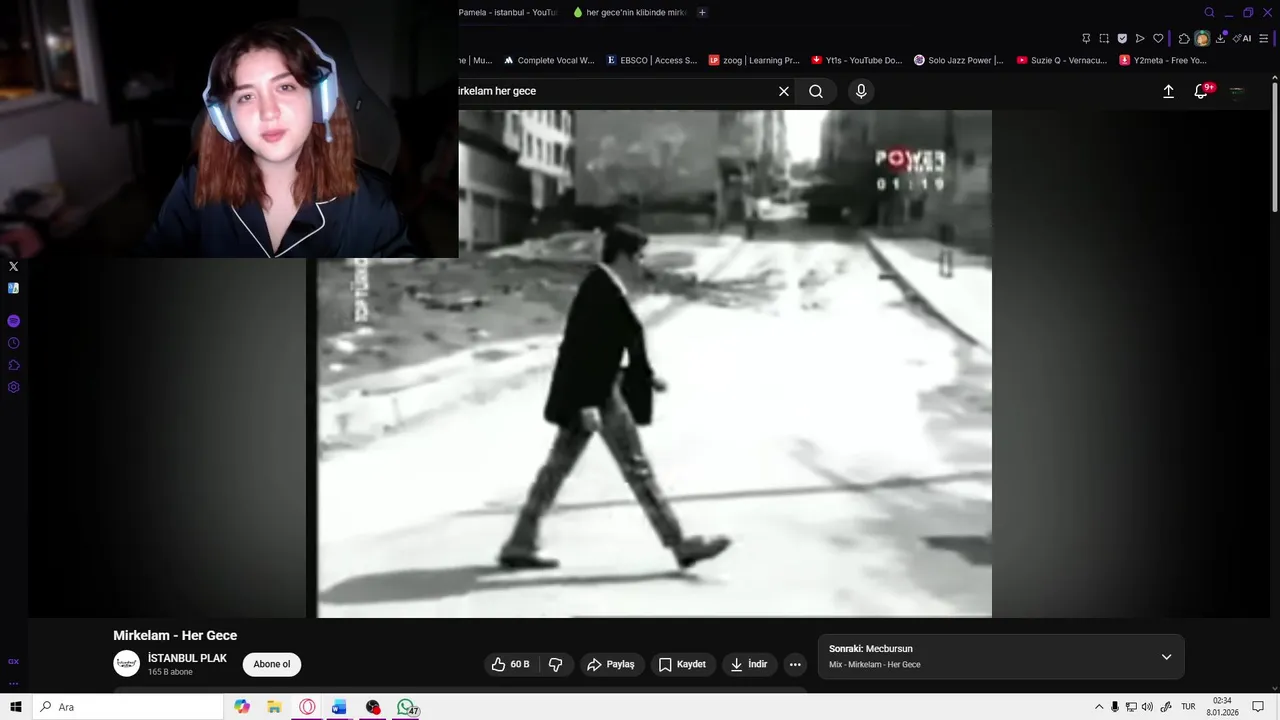Show hidden system tray icons chevron
Viewport: 1280px width, 720px height.
coord(1099,707)
